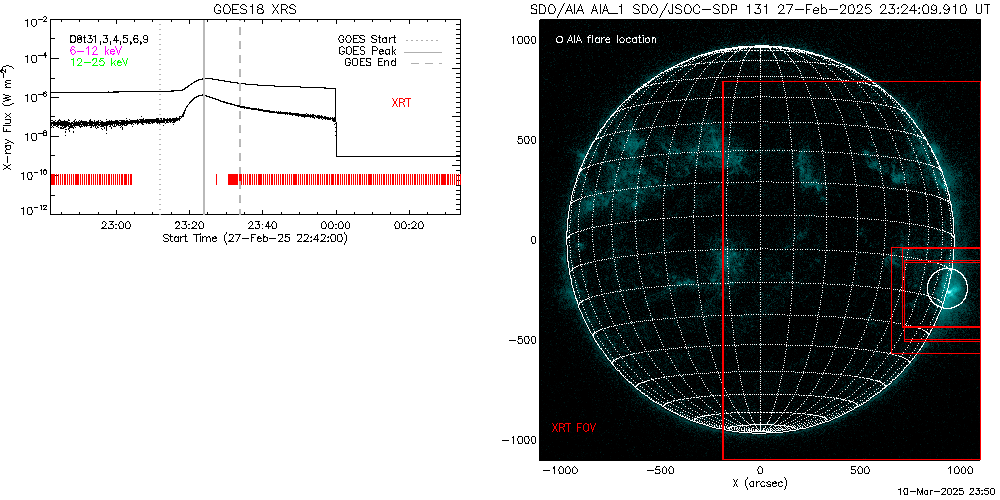Click the 'X-ray Flux (W m-2)' axis label
This screenshot has width=1000, height=500.
tap(8, 115)
